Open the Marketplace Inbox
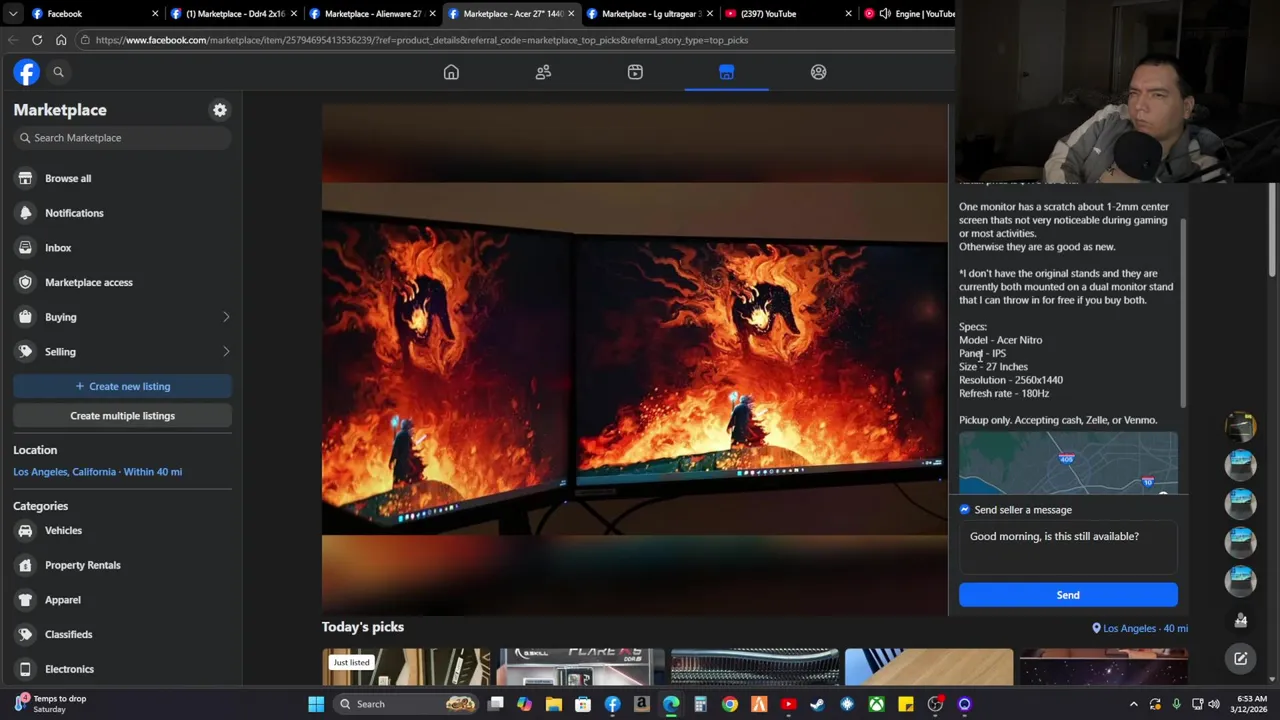Viewport: 1280px width, 720px height. click(122, 247)
